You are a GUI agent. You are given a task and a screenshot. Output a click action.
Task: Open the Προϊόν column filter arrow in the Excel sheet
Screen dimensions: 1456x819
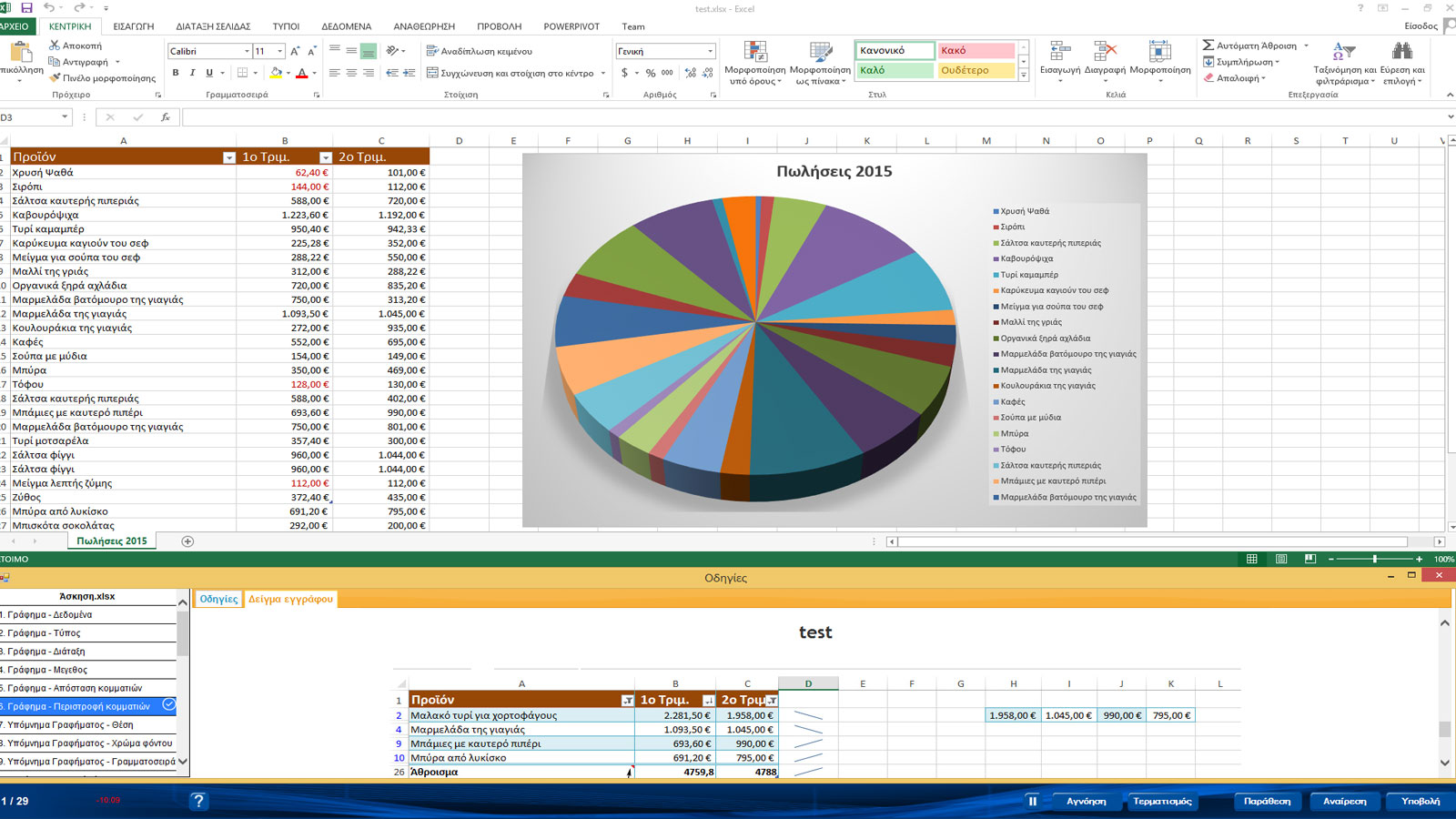[x=228, y=157]
